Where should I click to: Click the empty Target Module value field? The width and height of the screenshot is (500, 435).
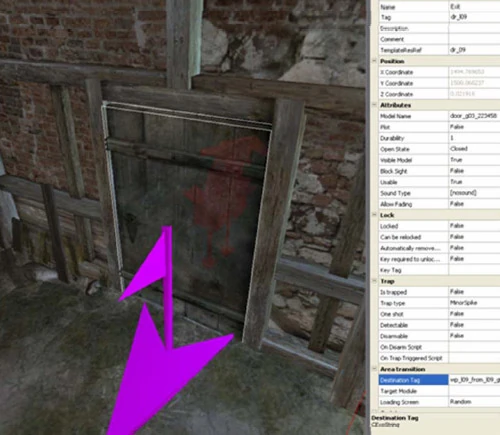(474, 391)
